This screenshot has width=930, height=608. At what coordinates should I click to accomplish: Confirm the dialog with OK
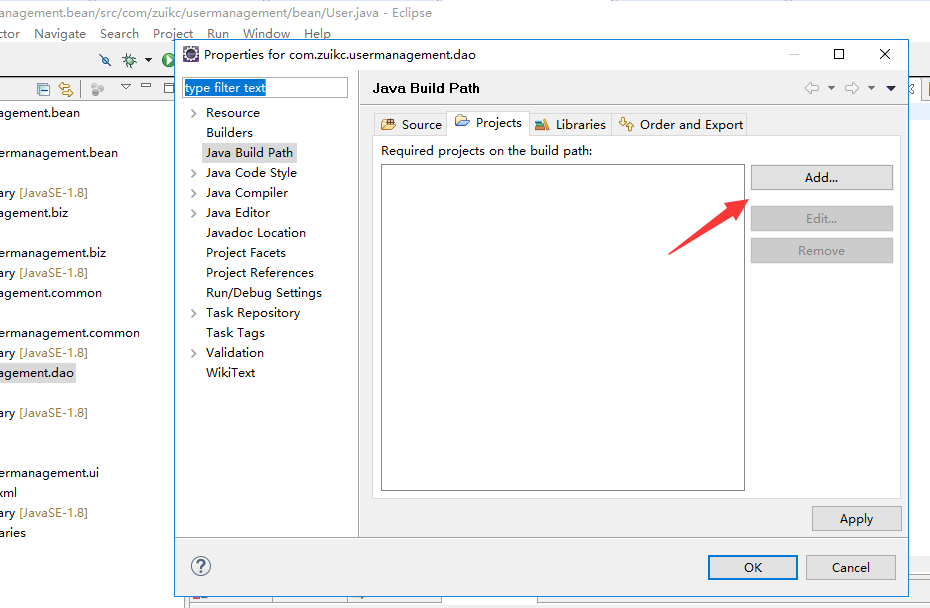coord(753,567)
